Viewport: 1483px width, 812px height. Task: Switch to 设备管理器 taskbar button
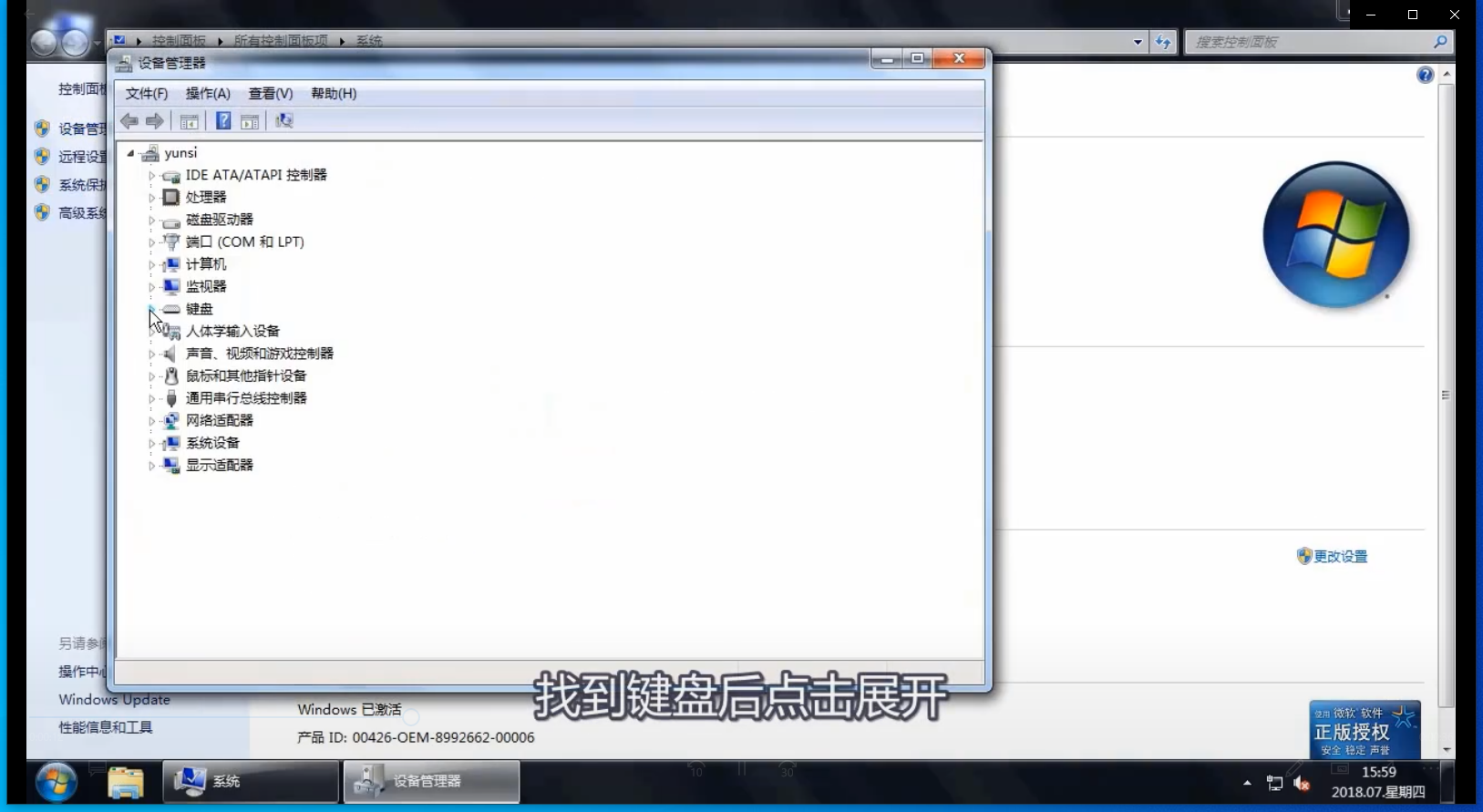(x=432, y=782)
